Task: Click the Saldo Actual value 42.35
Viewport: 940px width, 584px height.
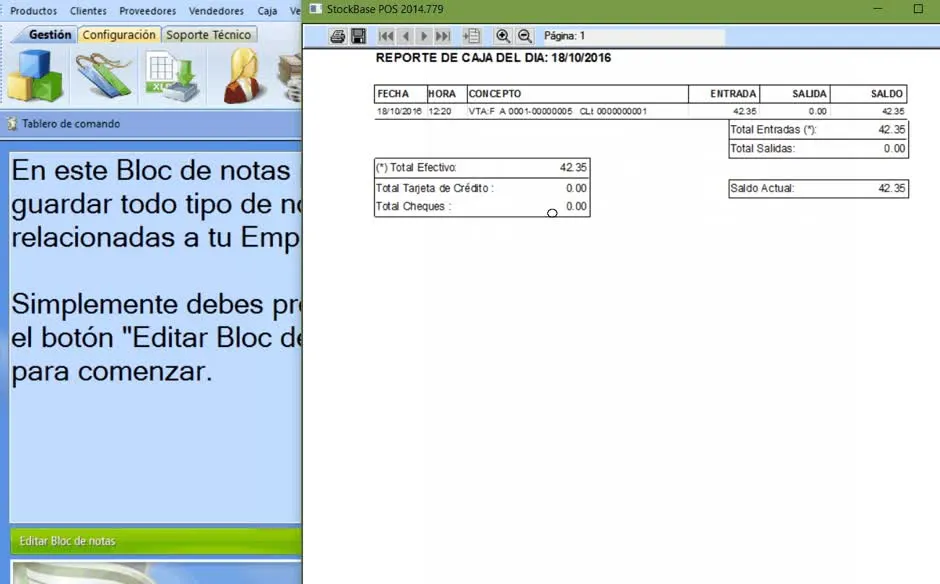Action: (891, 188)
